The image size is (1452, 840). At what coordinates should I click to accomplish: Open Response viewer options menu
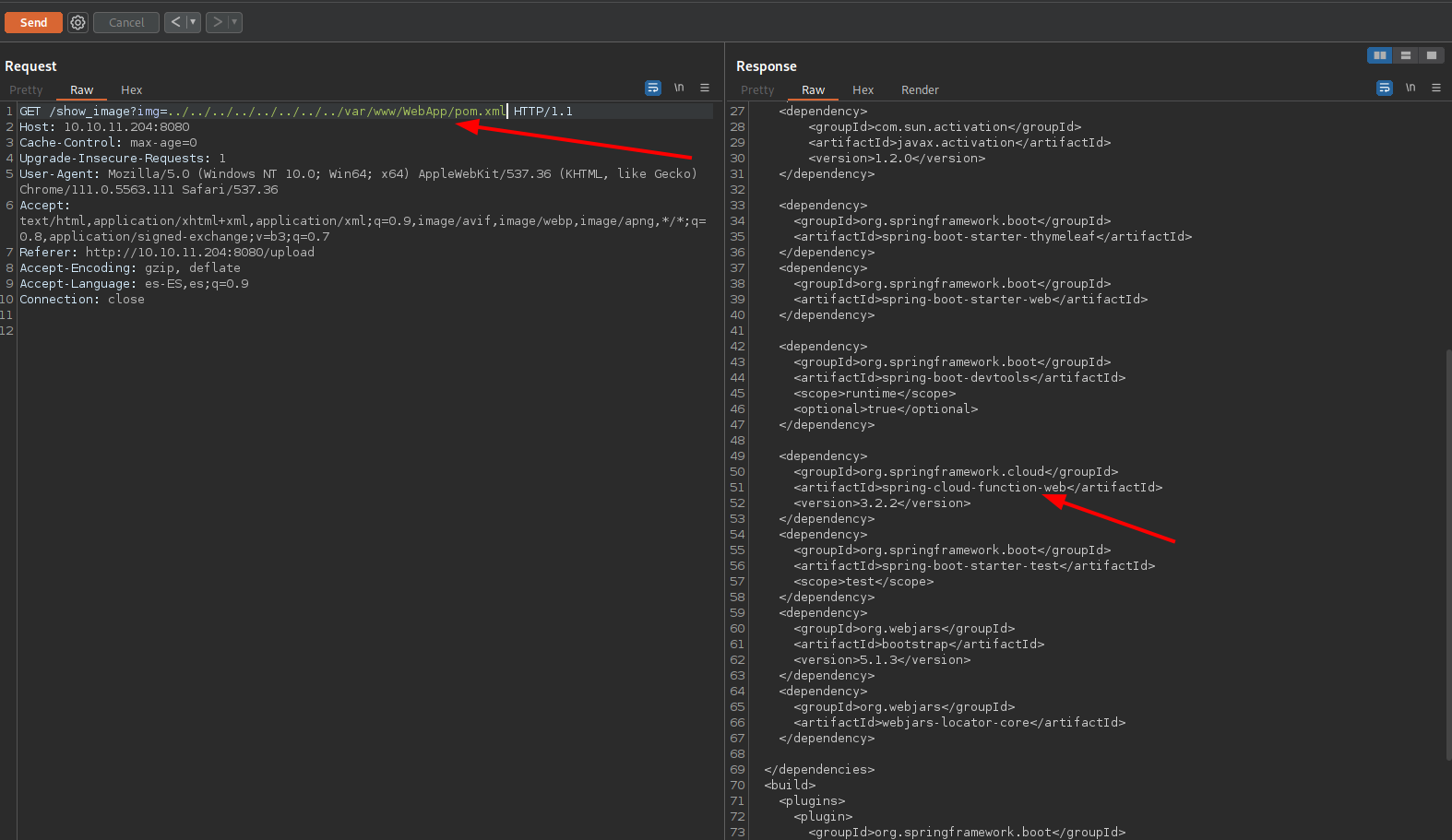(x=1436, y=88)
